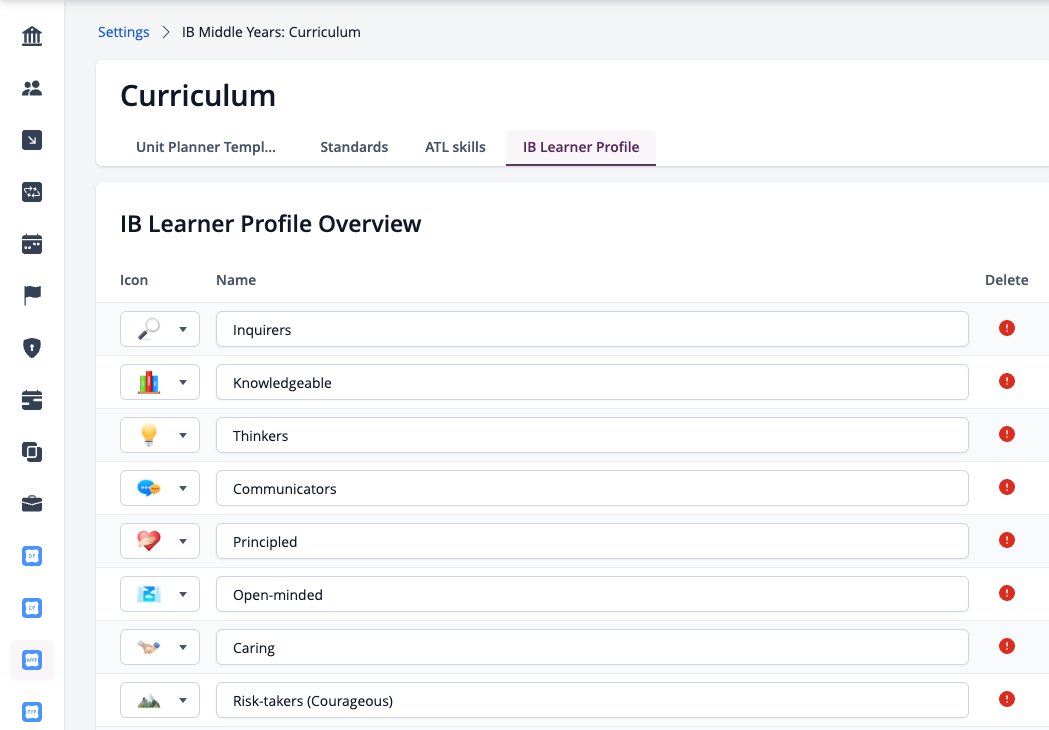Delete the Open-minded profile attribute
Screen dimensions: 1049x730
click(1006, 594)
